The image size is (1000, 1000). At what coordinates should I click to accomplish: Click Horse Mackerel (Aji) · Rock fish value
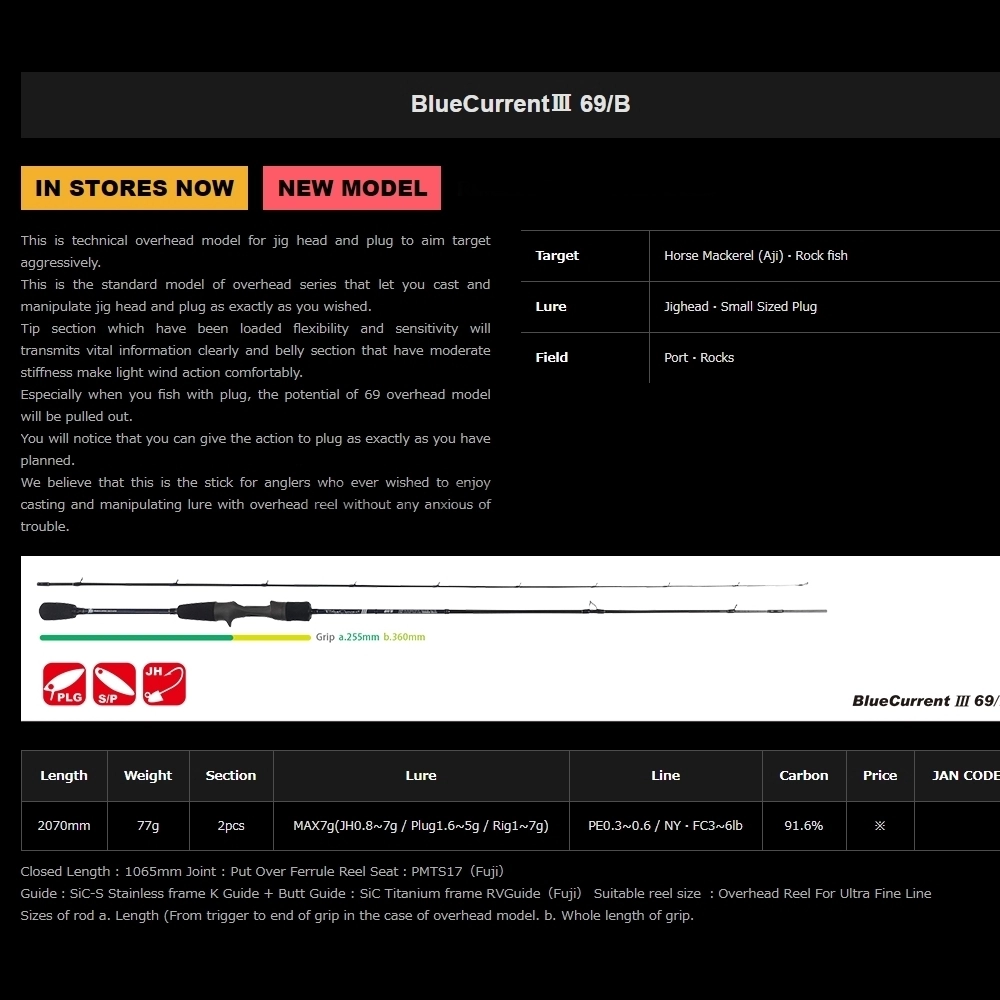[756, 256]
